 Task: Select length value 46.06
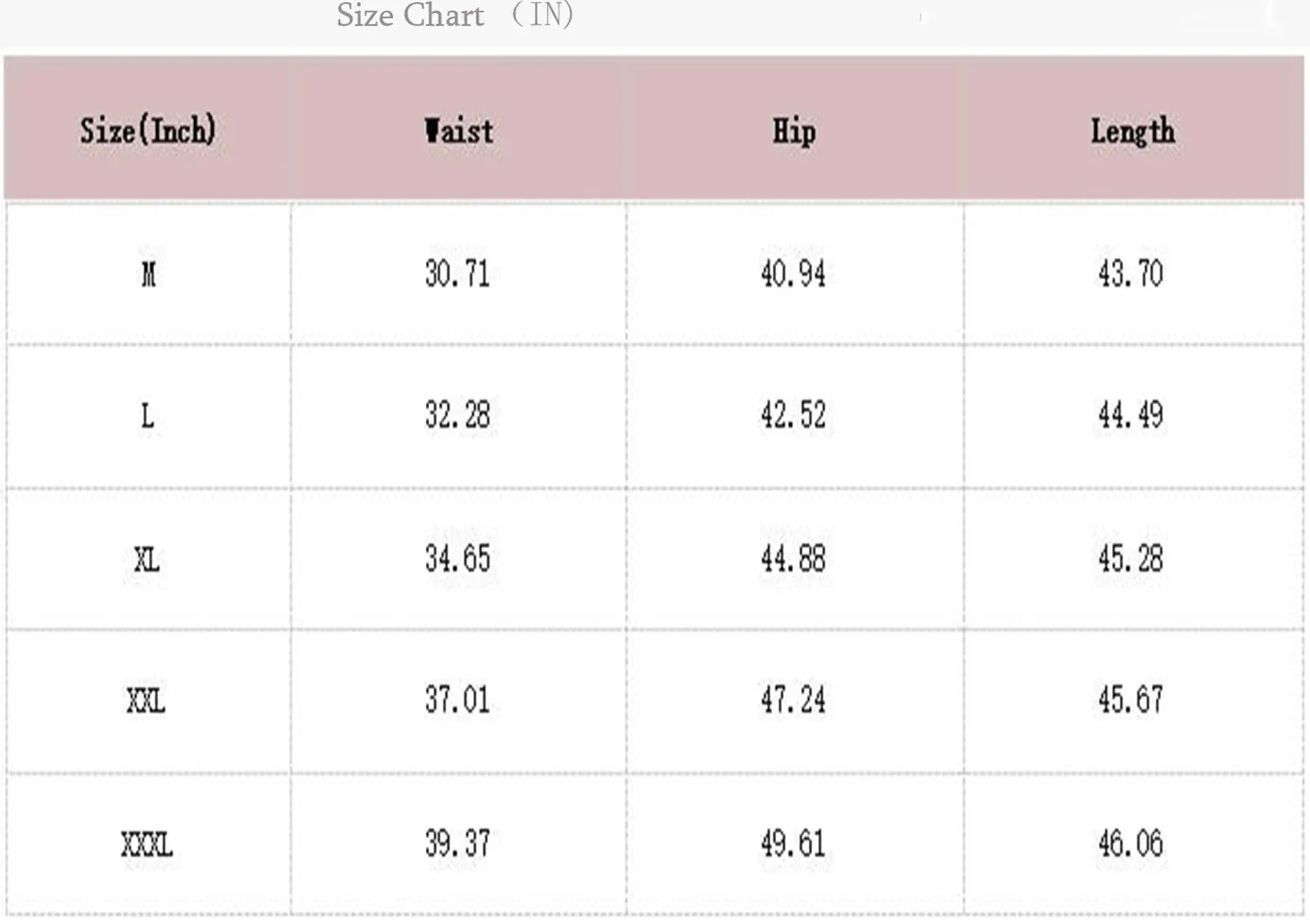1131,844
